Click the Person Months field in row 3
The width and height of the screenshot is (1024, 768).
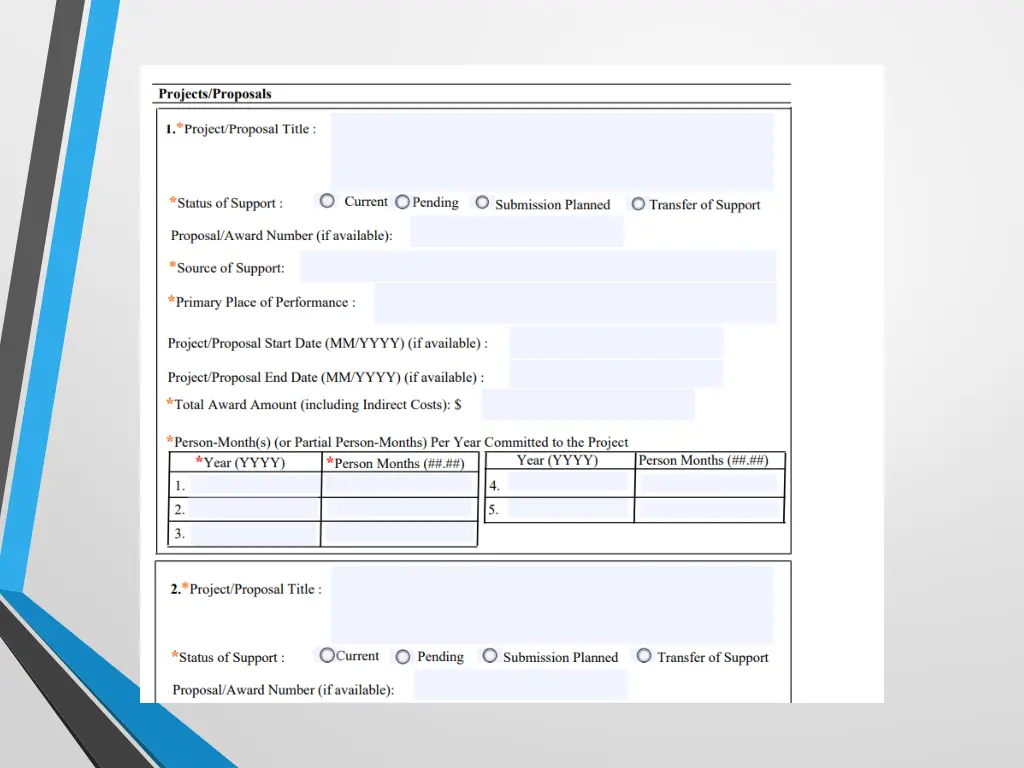398,534
